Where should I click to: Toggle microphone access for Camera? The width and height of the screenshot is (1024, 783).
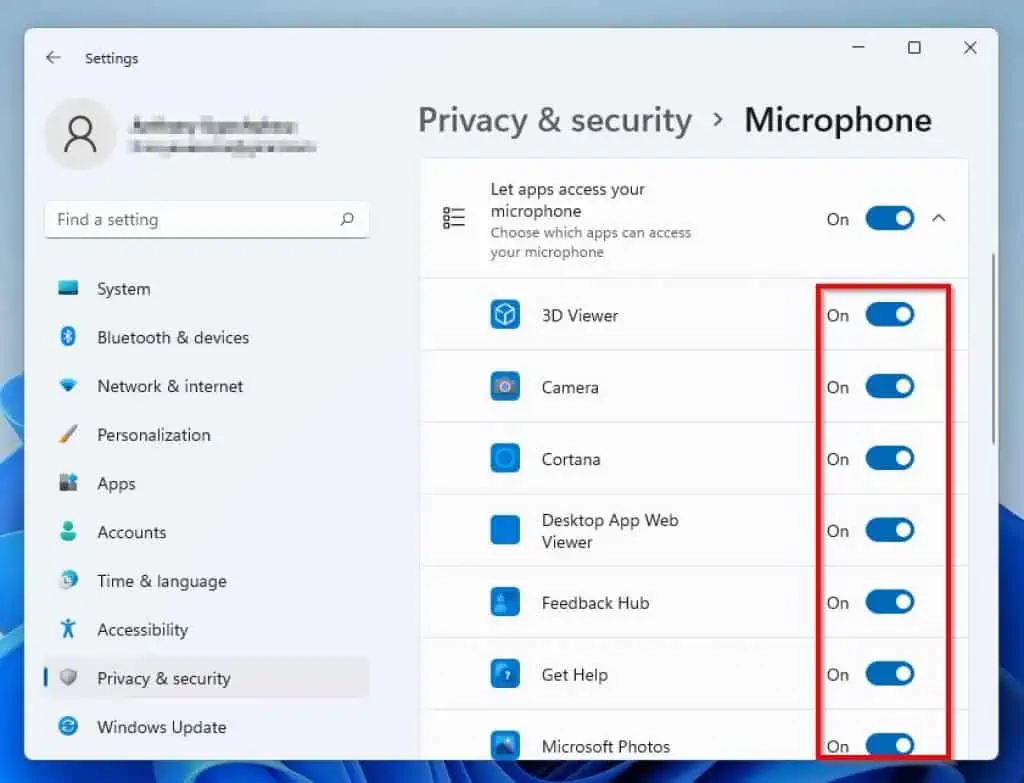click(888, 387)
